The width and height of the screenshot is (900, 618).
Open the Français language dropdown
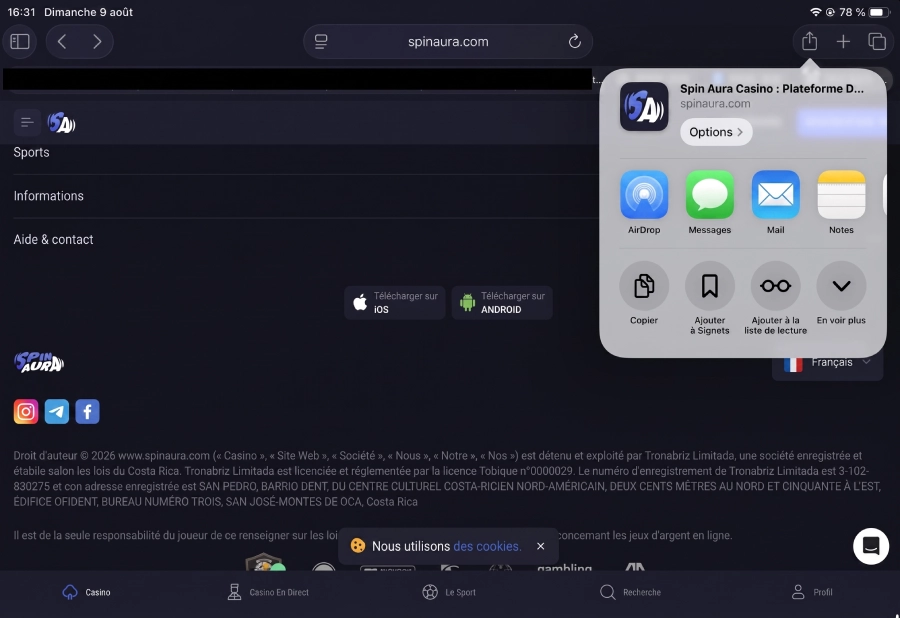[x=827, y=363]
